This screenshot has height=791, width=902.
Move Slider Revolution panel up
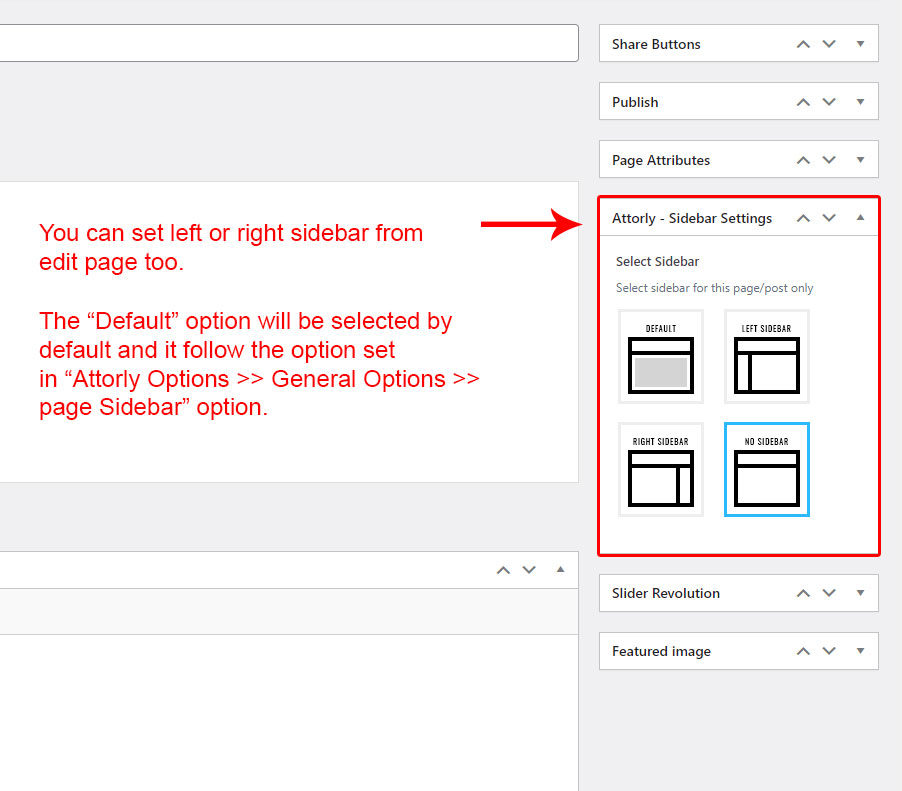(803, 593)
